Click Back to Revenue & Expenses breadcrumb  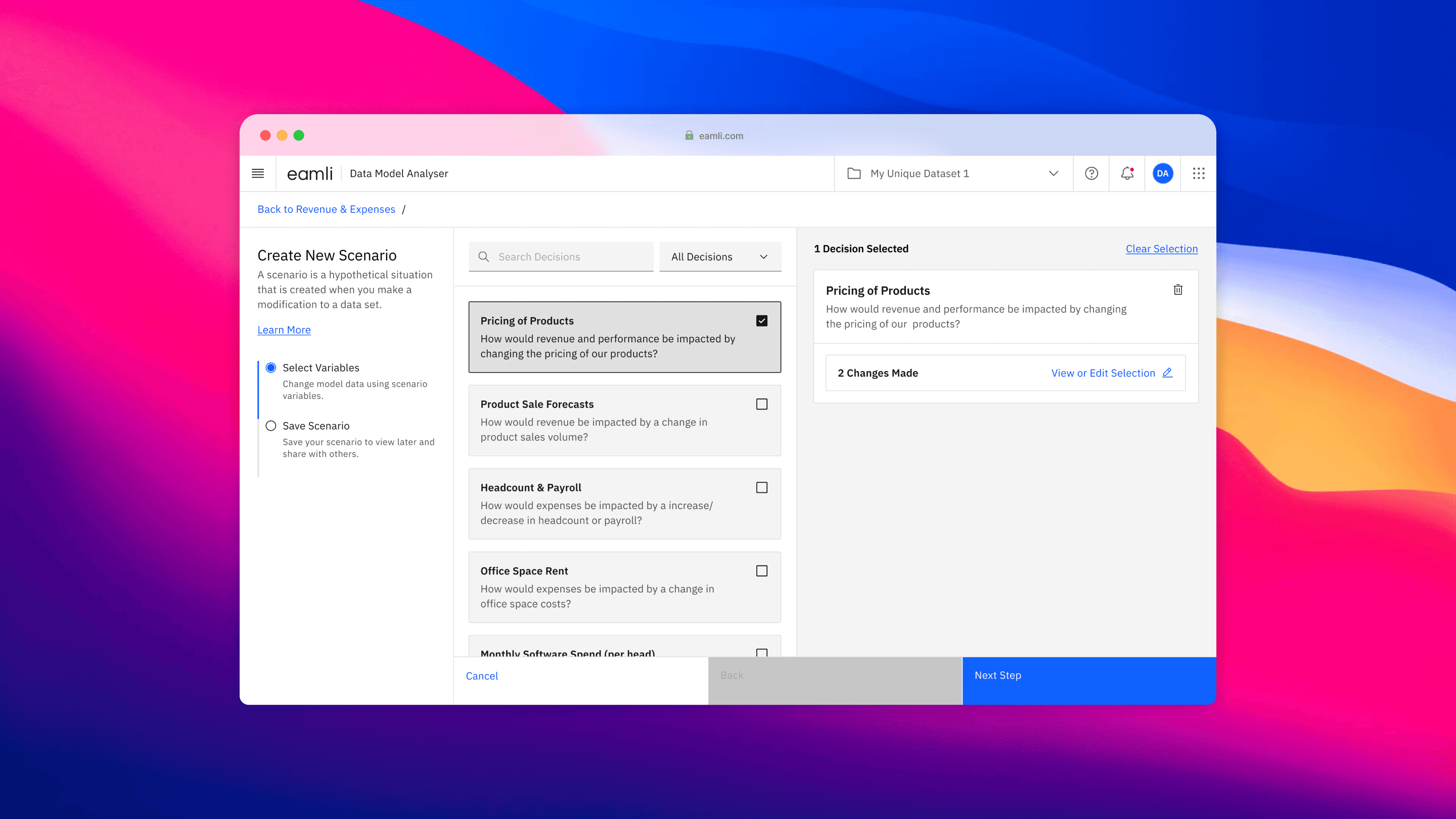326,209
